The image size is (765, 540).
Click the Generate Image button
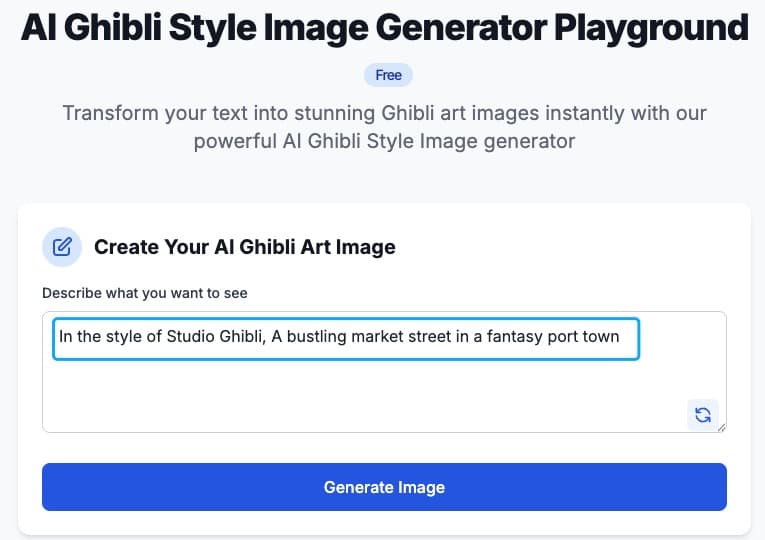(384, 487)
